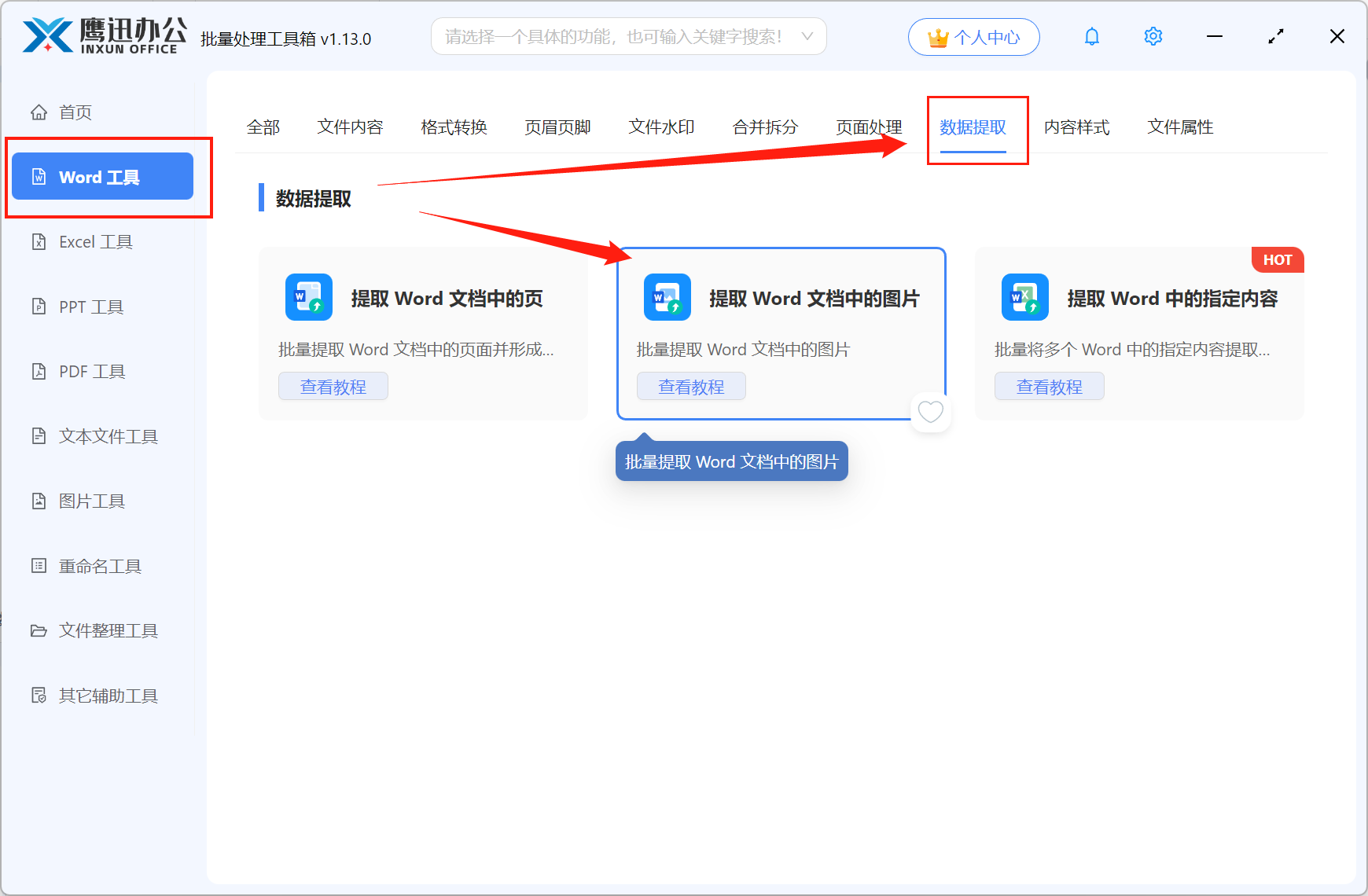Favorite the 提取 Word 文档中的图片 tool
This screenshot has width=1368, height=896.
pyautogui.click(x=931, y=412)
